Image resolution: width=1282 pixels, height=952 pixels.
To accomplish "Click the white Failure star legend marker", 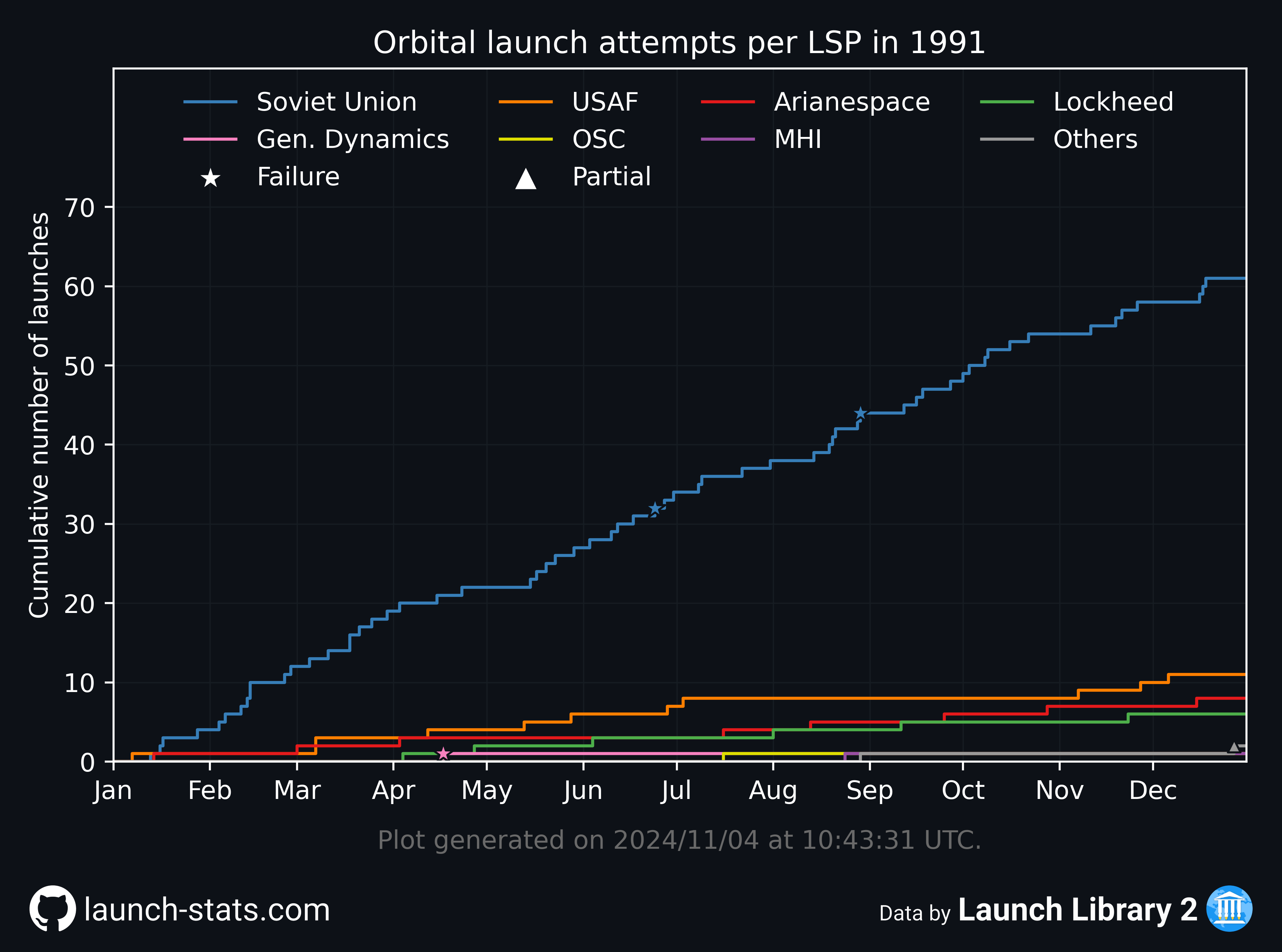I will (210, 178).
